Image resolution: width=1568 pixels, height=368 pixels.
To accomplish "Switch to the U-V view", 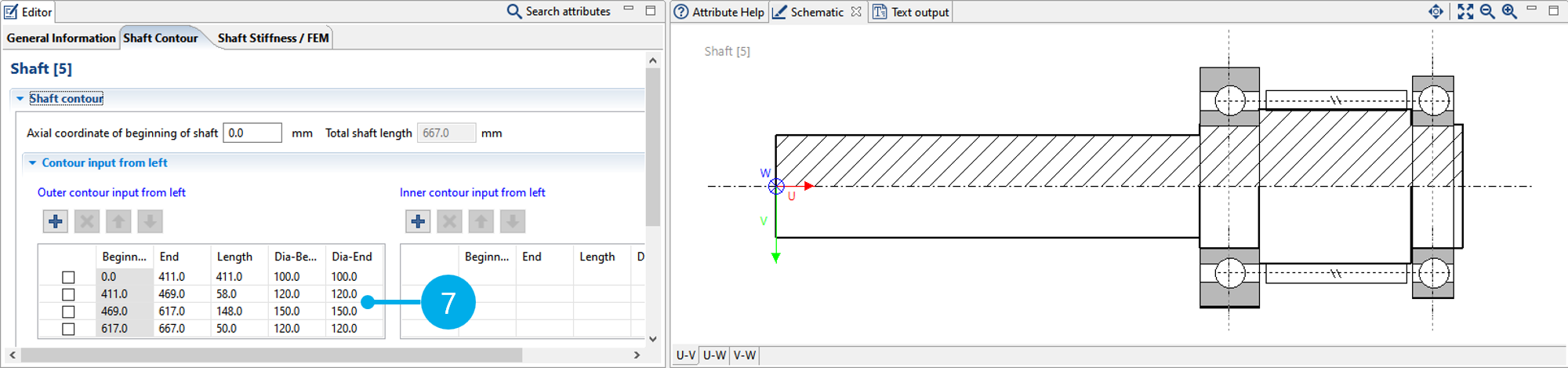I will click(x=686, y=355).
